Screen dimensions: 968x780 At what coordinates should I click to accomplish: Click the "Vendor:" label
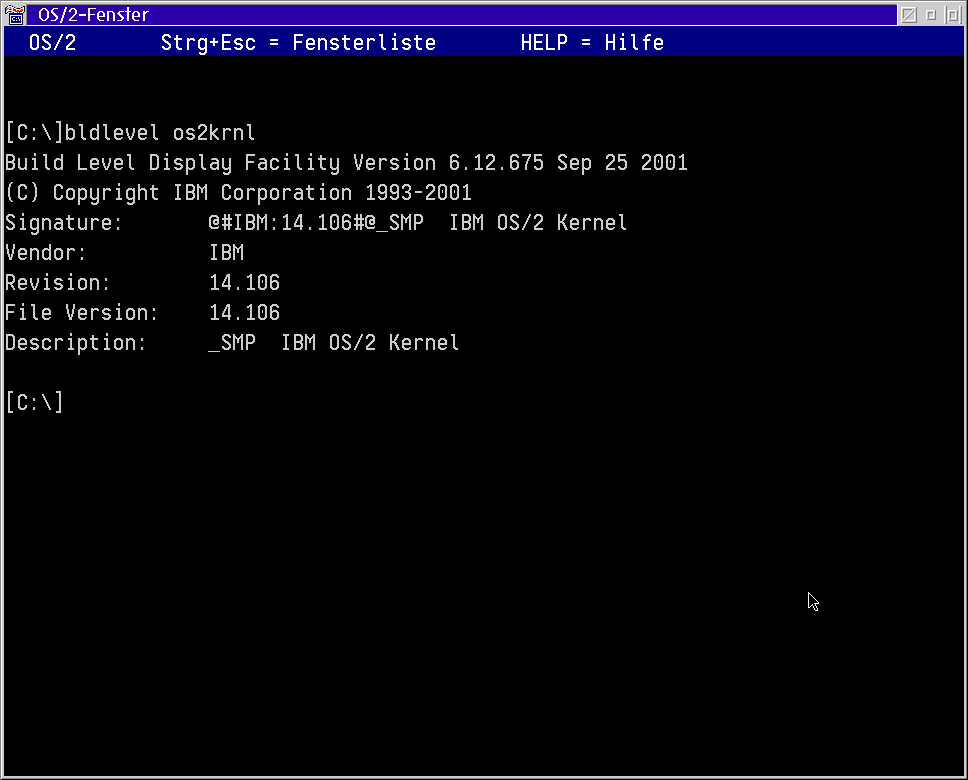tap(46, 253)
